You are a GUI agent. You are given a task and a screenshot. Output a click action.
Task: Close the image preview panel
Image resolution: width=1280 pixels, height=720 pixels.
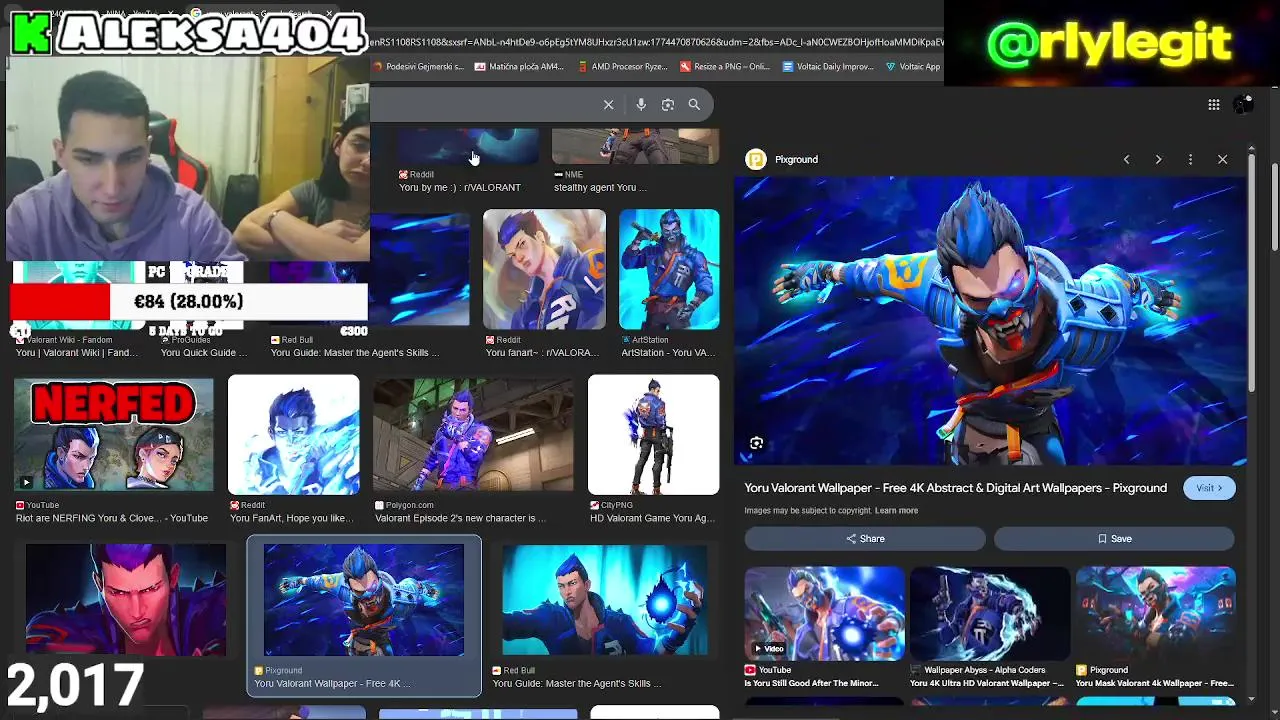(x=1222, y=159)
